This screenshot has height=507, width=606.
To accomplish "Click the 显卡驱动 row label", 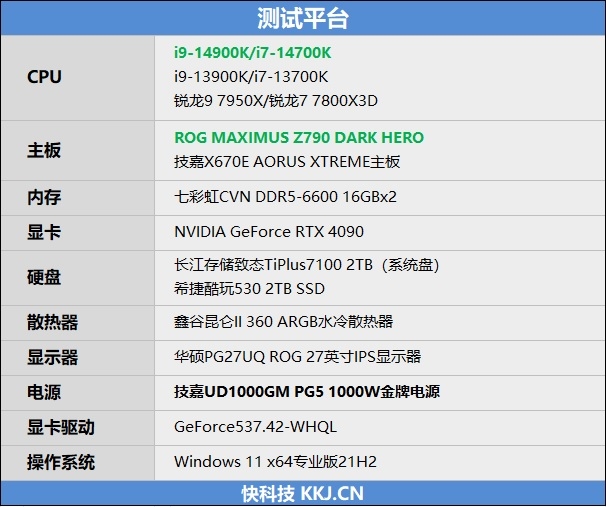I will [61, 427].
